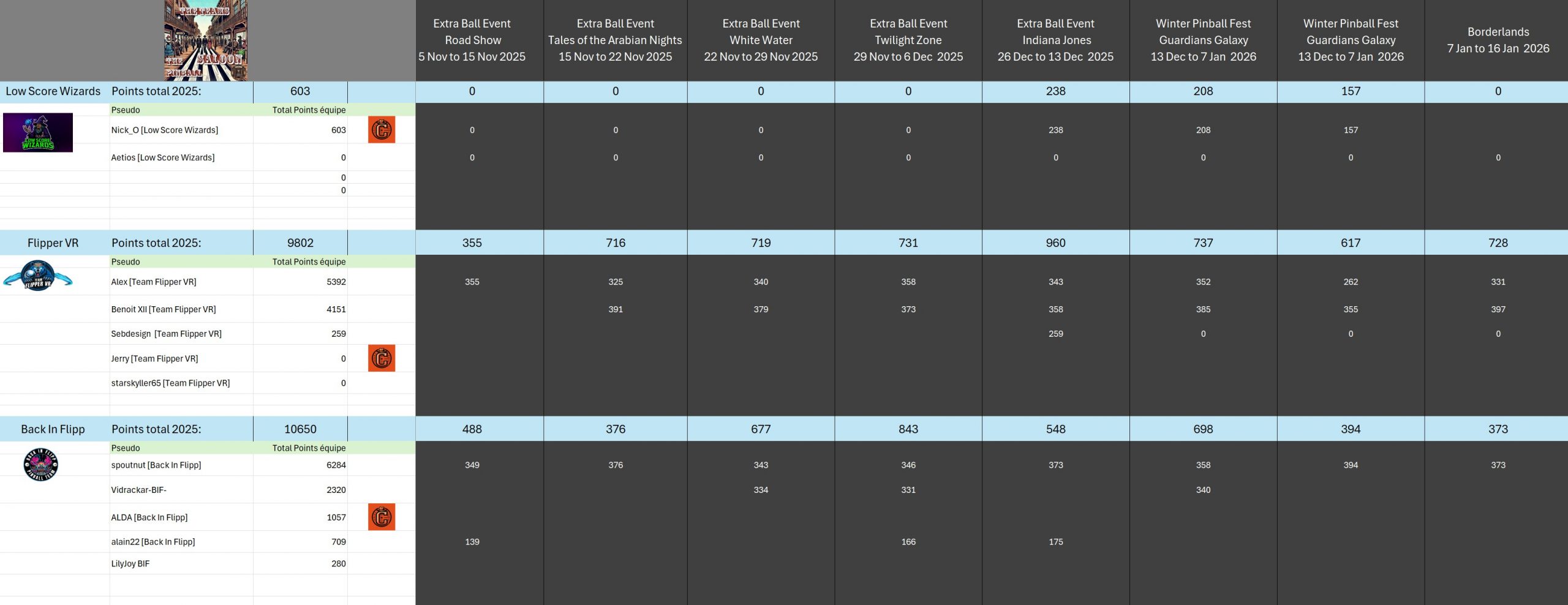Click The Saloon Pinball teams logo
This screenshot has width=1568, height=605.
(206, 40)
